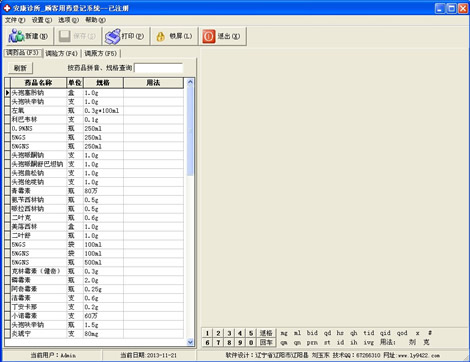Click the scroll down arrow of drug list
The width and height of the screenshot is (470, 362).
click(x=190, y=342)
